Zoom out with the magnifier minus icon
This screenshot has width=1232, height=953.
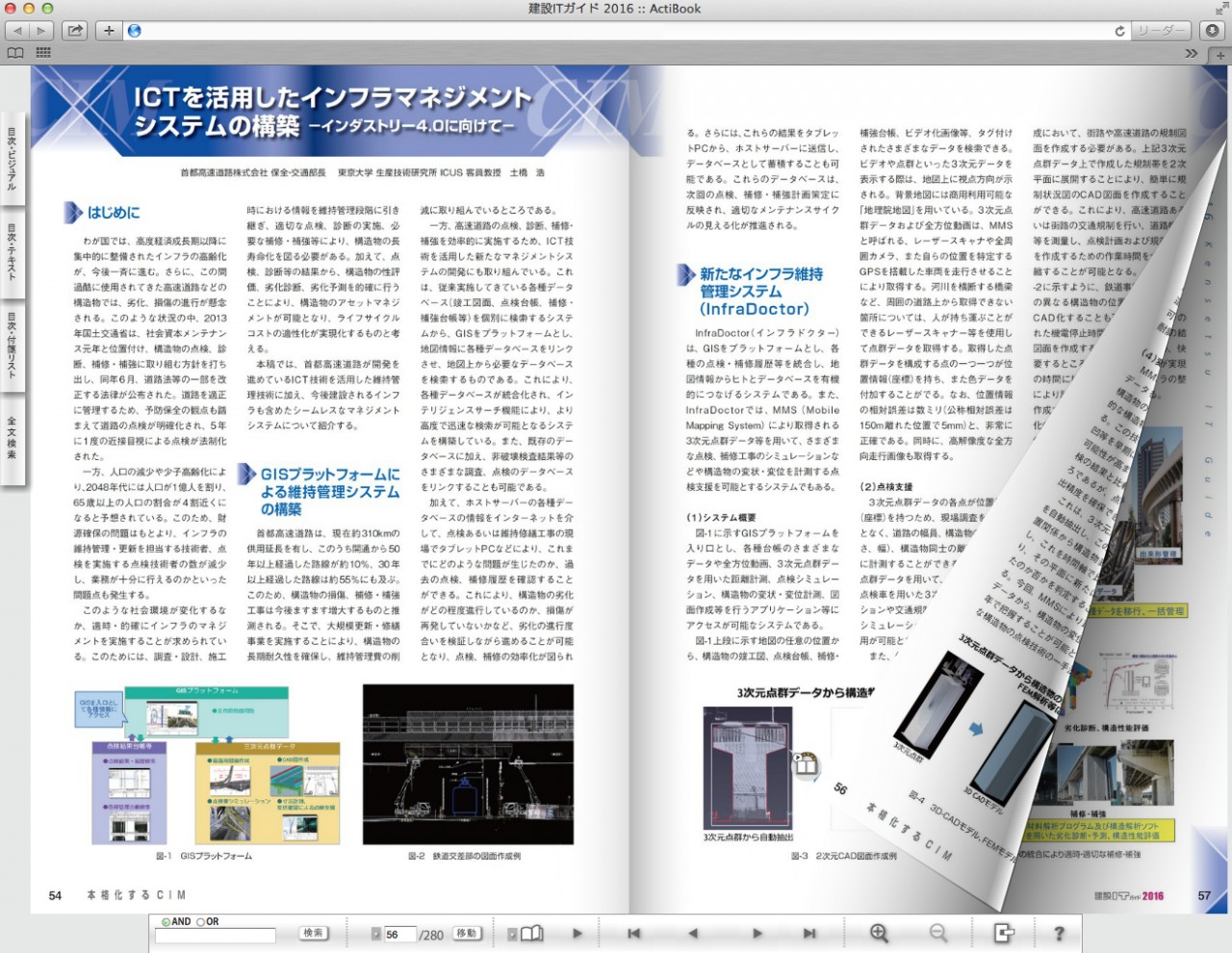(x=938, y=932)
